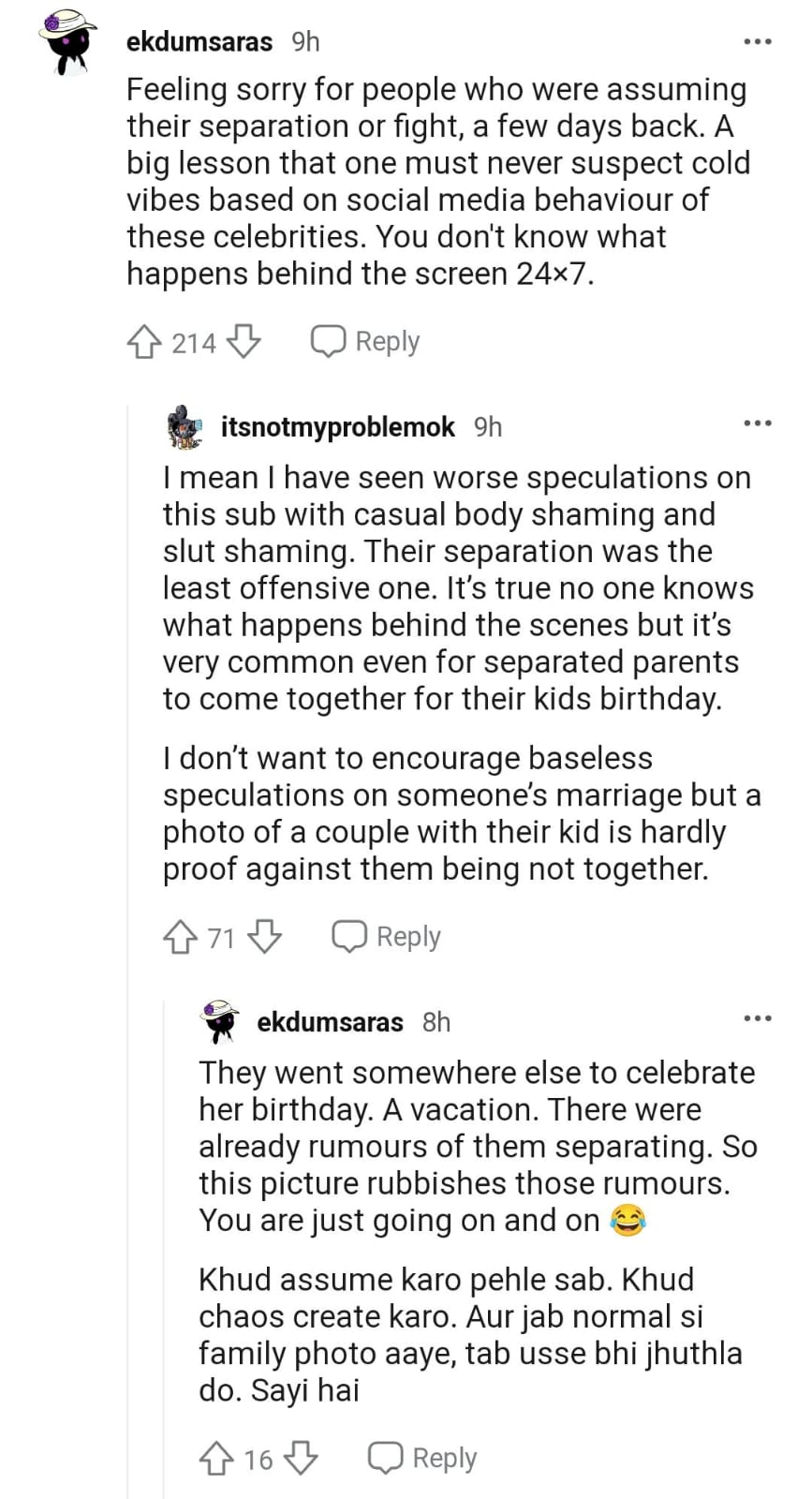This screenshot has height=1499, width=812.
Task: Open ekdumsaras username on the 8h reply
Action: pos(330,1021)
